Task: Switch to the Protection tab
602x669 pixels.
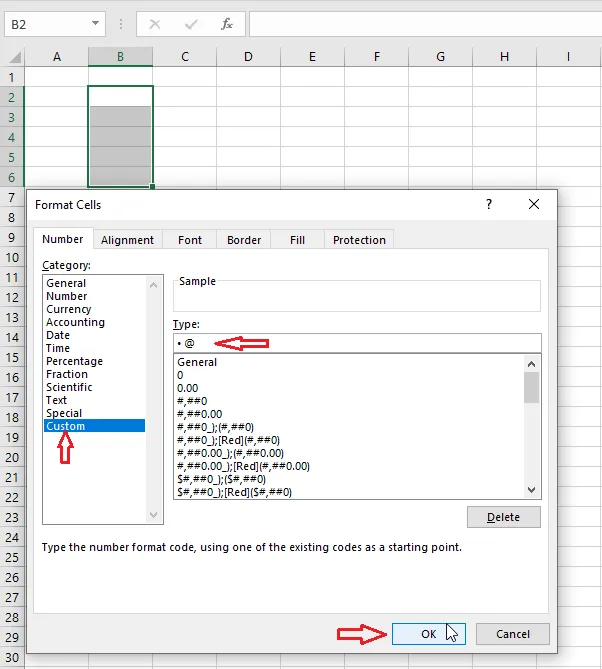Action: (x=359, y=240)
